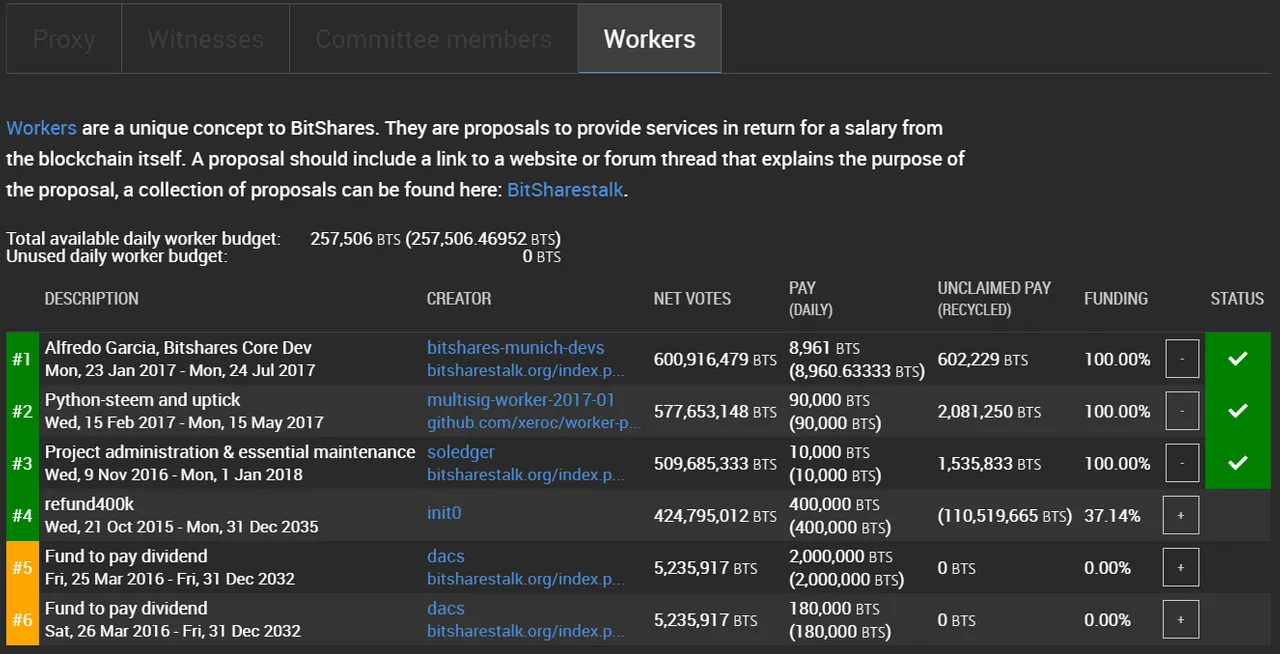Select rank badge #3
This screenshot has height=654, width=1280.
(x=22, y=463)
